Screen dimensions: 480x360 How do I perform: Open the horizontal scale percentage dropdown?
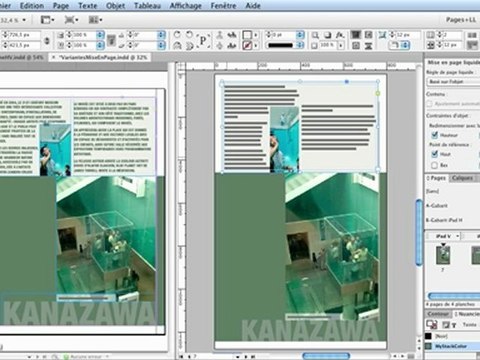click(100, 35)
